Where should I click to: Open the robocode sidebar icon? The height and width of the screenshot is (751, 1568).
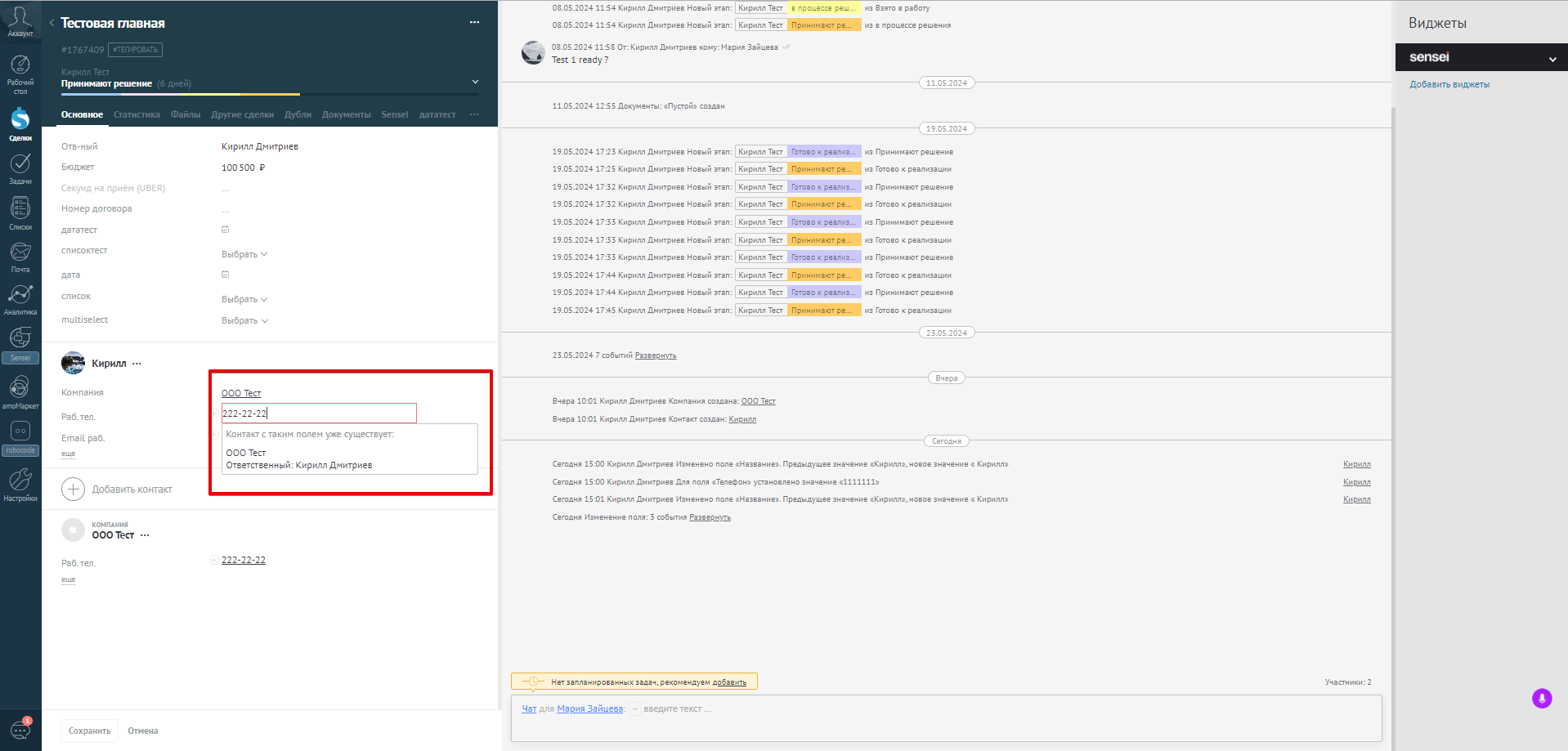click(x=20, y=431)
